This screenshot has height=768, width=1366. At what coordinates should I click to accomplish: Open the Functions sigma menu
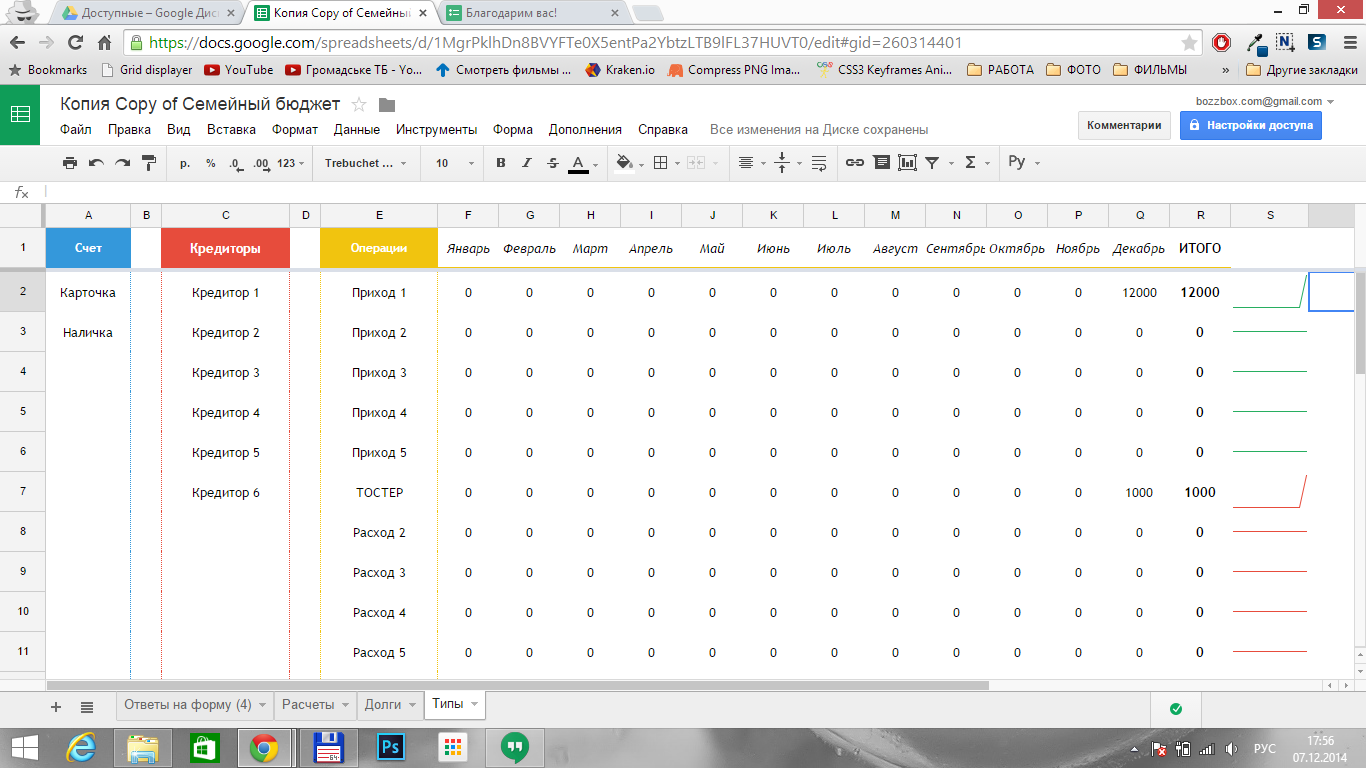[970, 163]
